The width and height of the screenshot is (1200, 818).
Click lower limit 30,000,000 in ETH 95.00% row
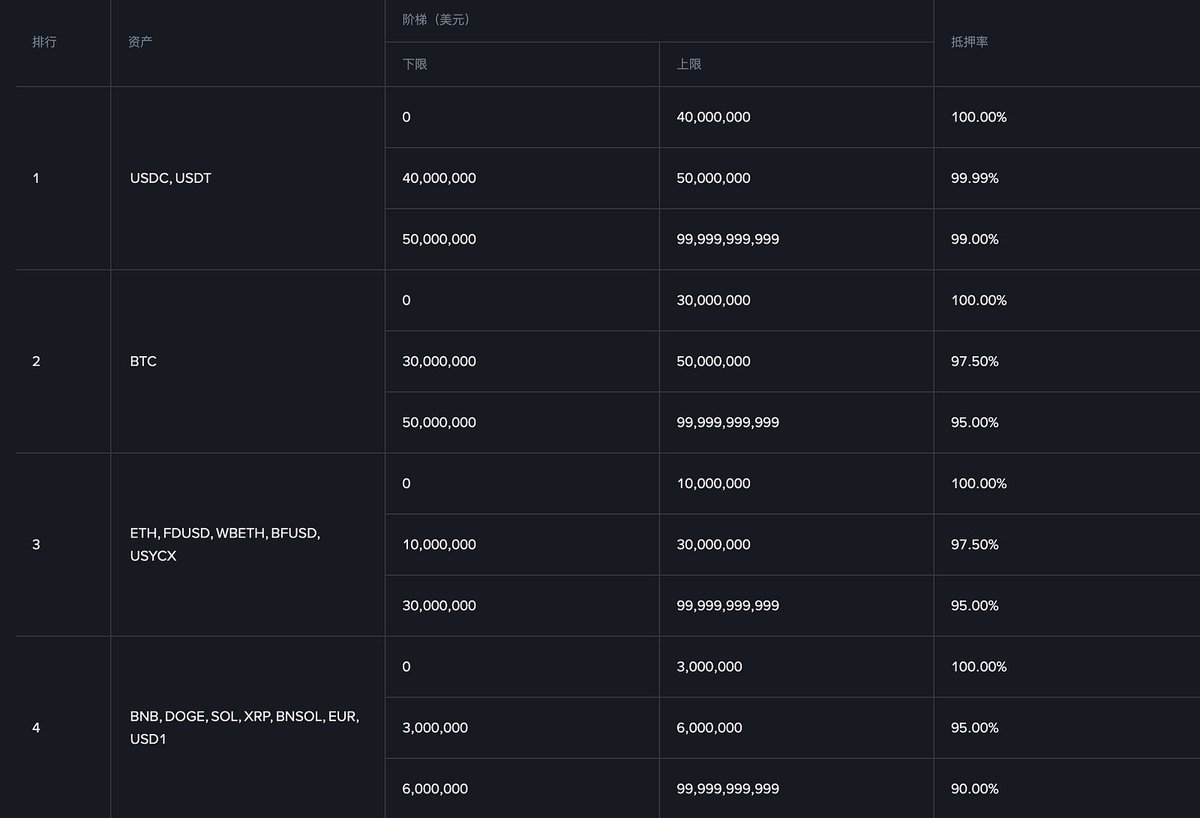pyautogui.click(x=439, y=605)
